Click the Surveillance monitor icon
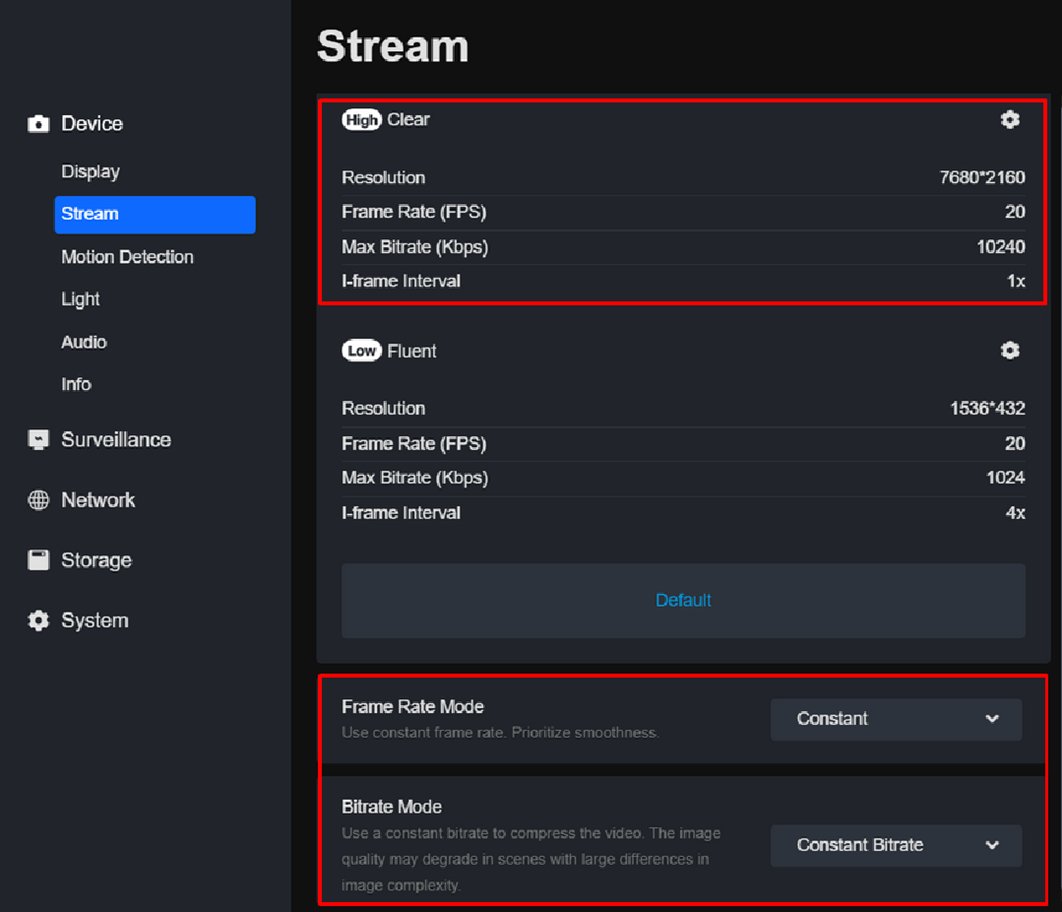The width and height of the screenshot is (1062, 912). click(39, 439)
